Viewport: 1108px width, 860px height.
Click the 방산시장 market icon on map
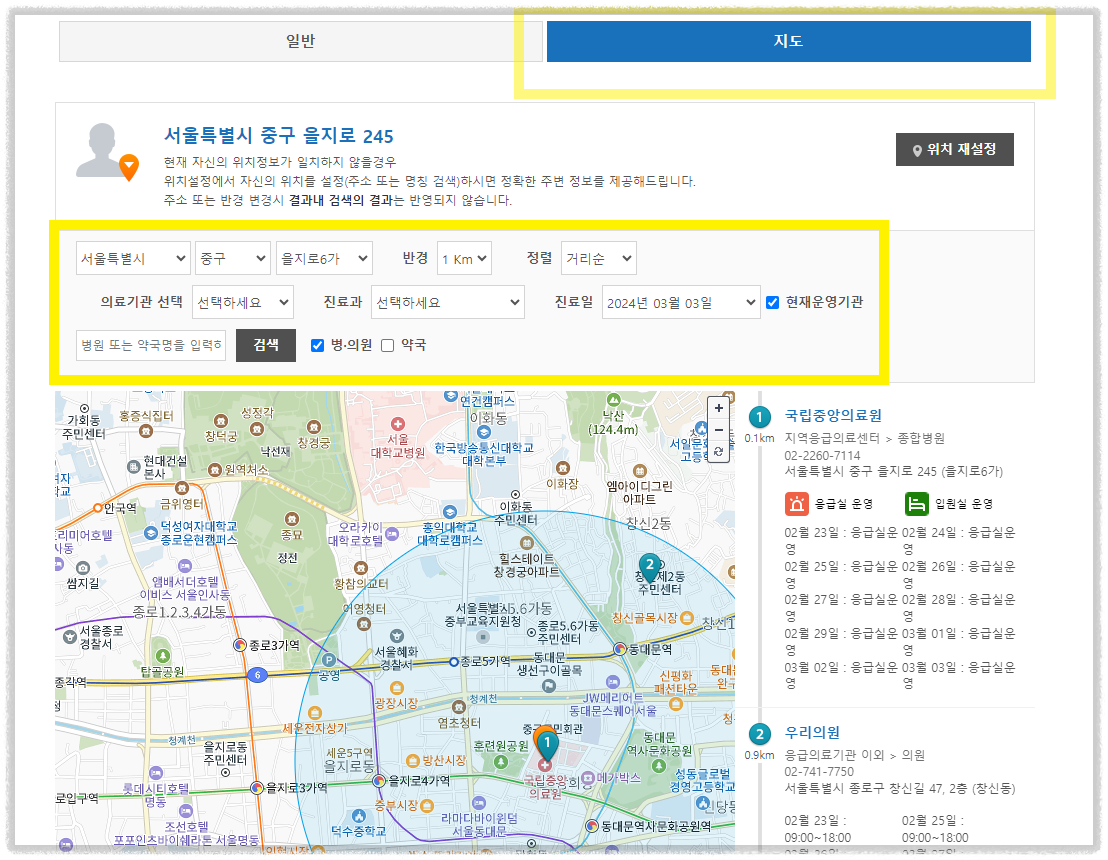pos(413,760)
